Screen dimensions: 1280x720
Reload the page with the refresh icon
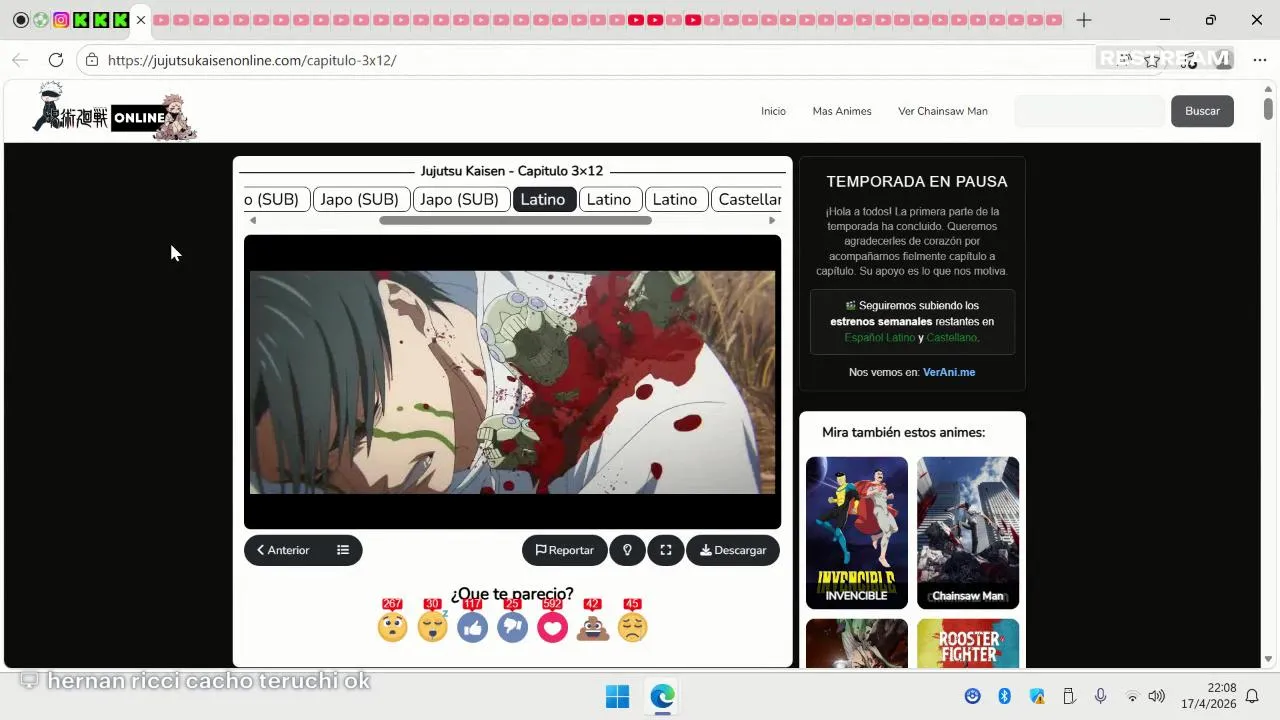click(x=56, y=60)
